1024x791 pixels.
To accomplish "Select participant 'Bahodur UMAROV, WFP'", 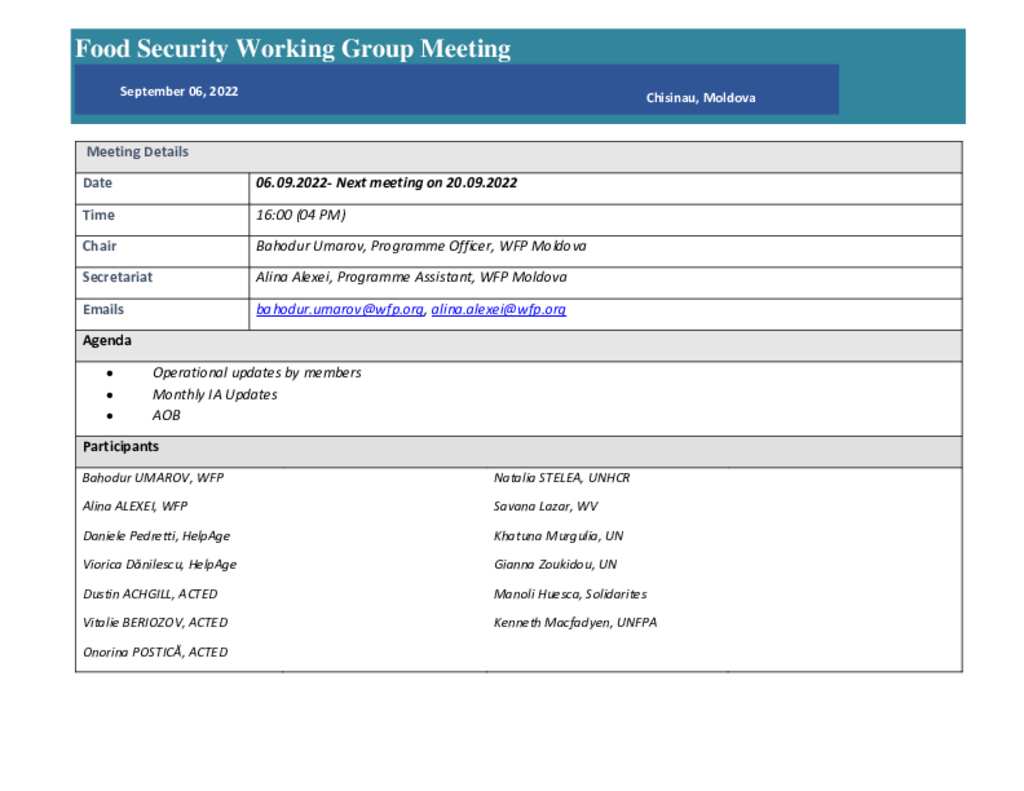I will tap(153, 478).
